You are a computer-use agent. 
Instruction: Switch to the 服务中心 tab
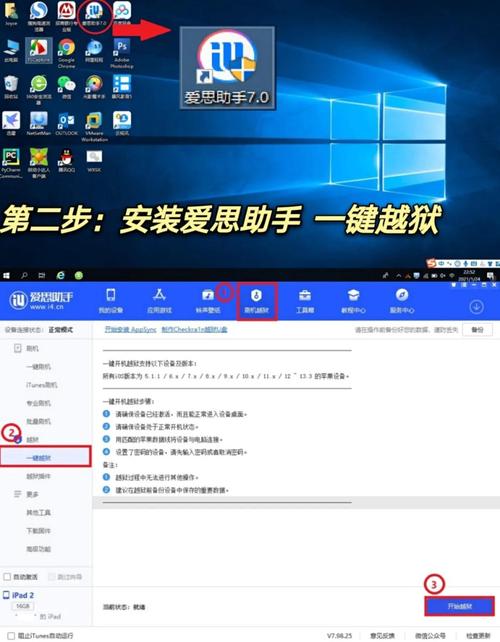pyautogui.click(x=402, y=301)
